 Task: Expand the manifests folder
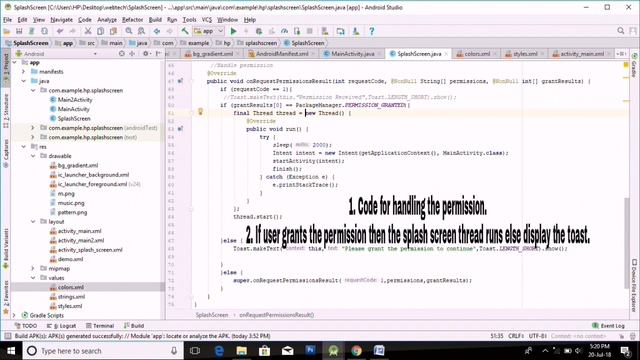24,71
